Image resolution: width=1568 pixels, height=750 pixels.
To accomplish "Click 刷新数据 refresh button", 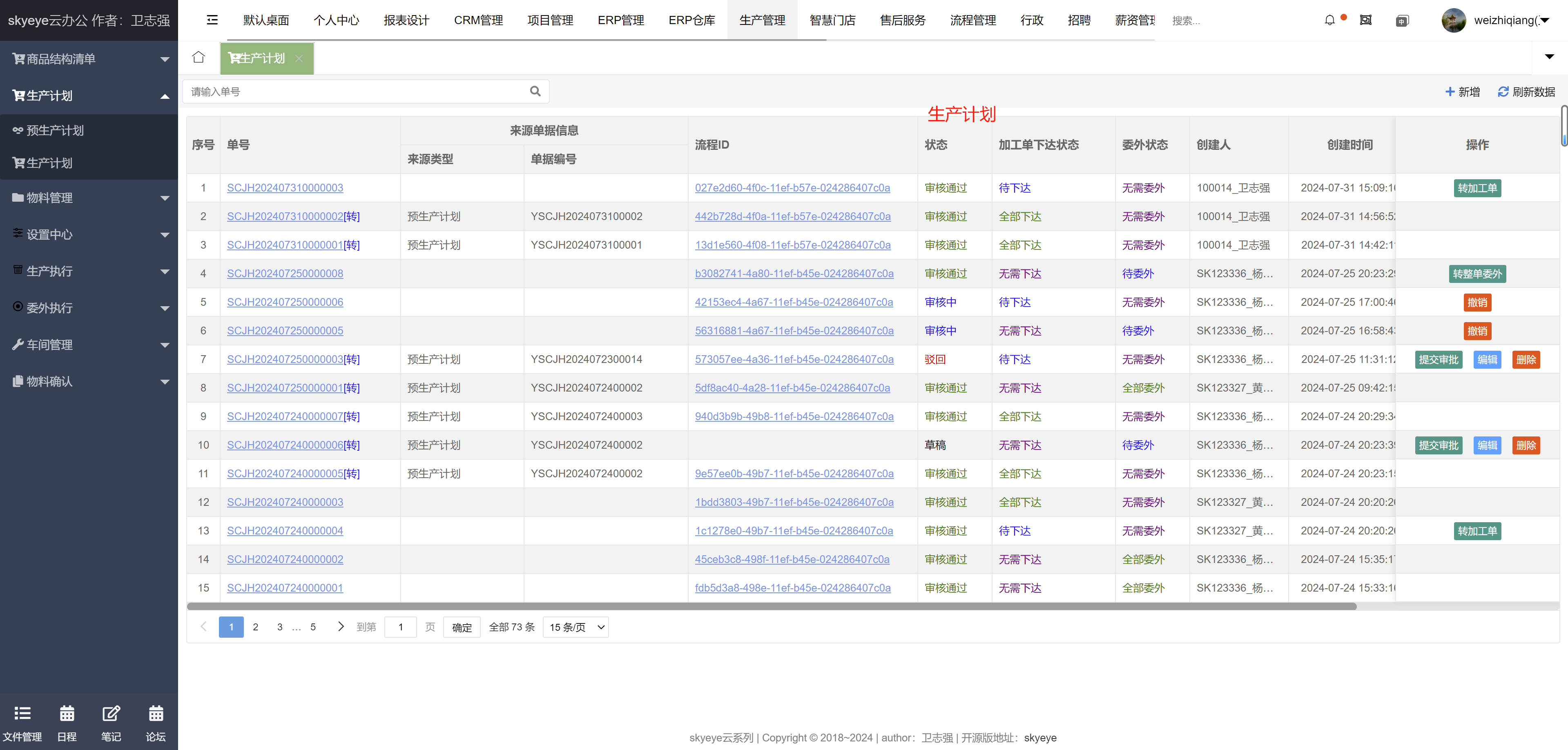I will click(1526, 92).
